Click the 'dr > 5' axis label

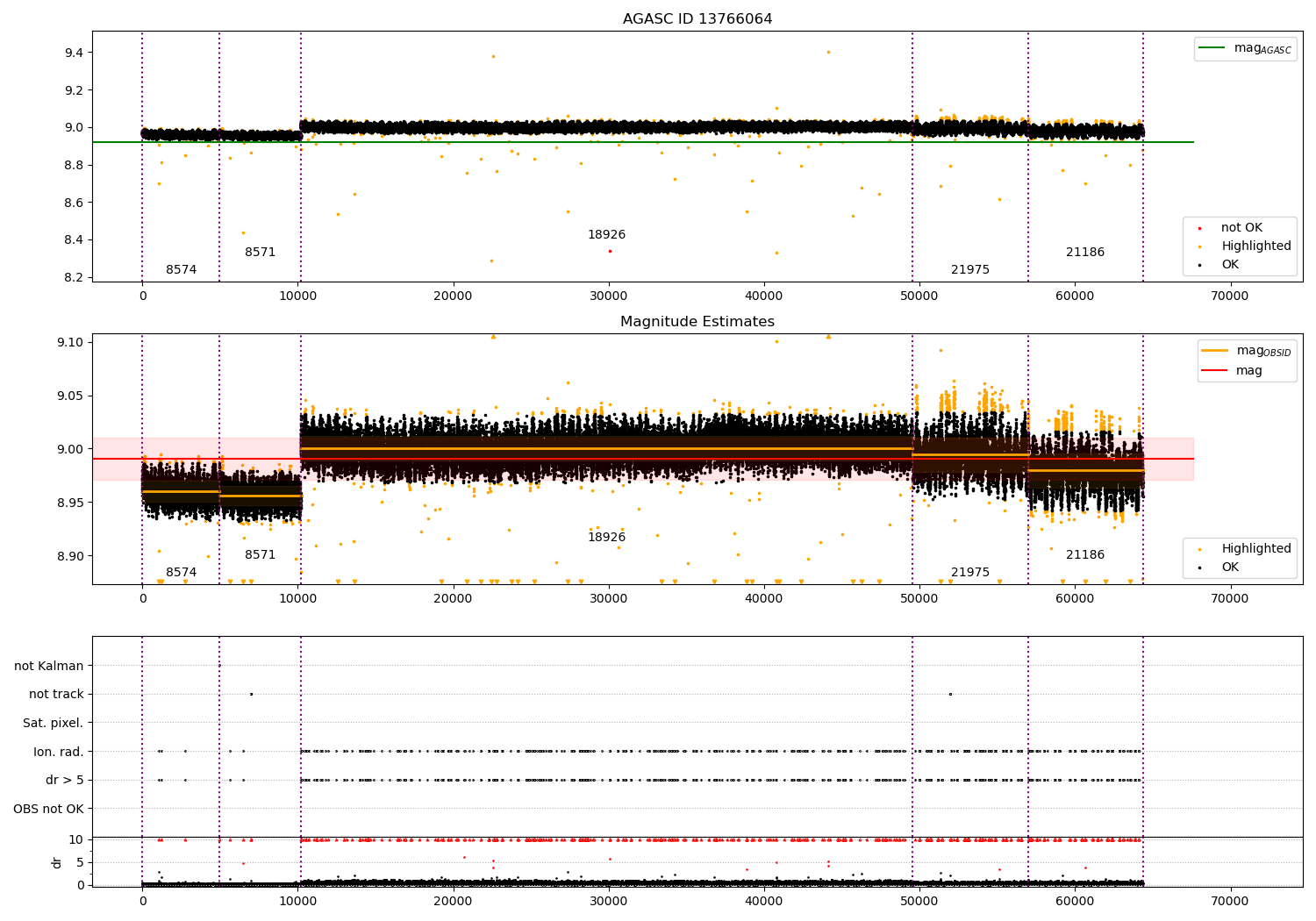pos(65,781)
